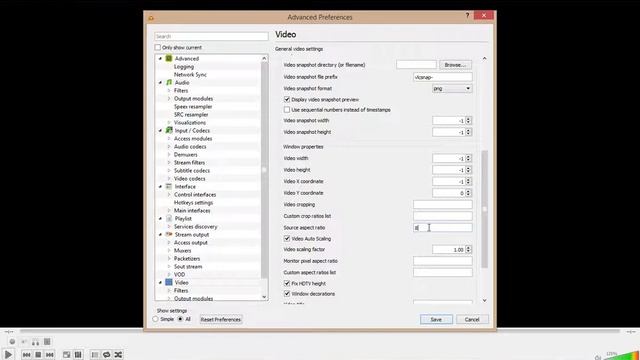Click the tree panel scroll up arrow
Viewport: 640px width, 360px height.
264,58
